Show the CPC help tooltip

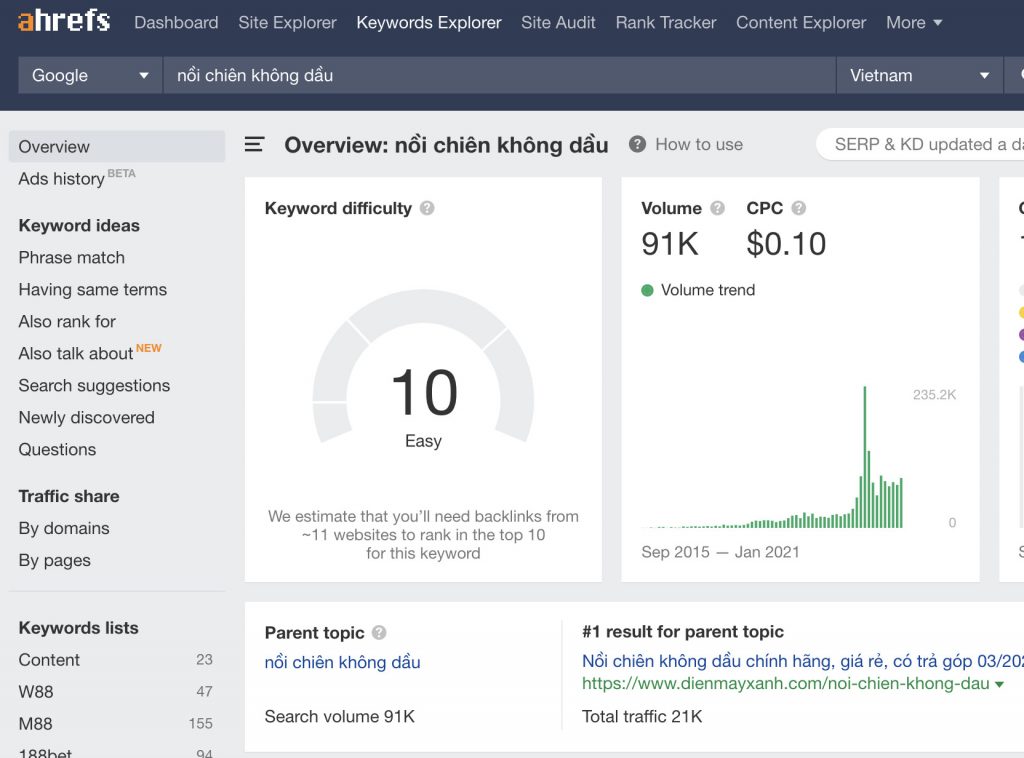pos(799,208)
